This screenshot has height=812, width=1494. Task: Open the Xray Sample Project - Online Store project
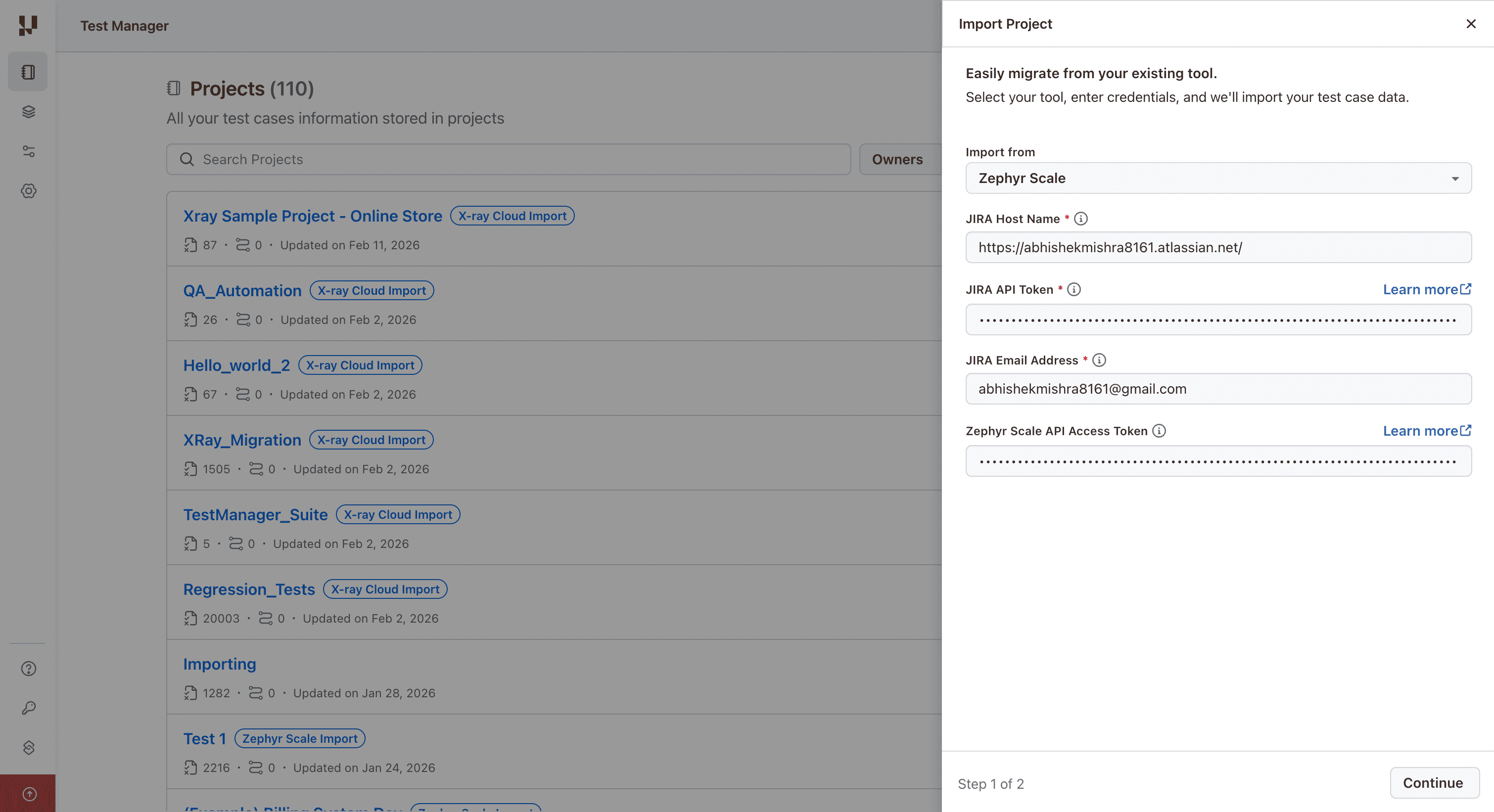[313, 216]
